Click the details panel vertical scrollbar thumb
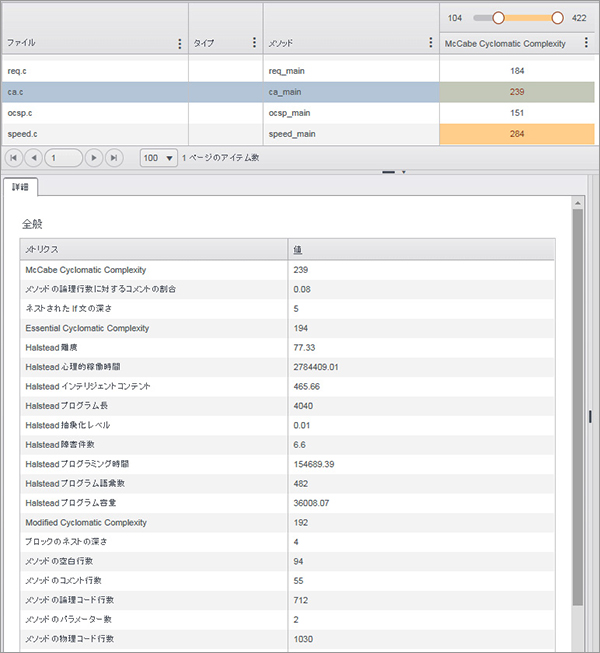 (x=578, y=407)
